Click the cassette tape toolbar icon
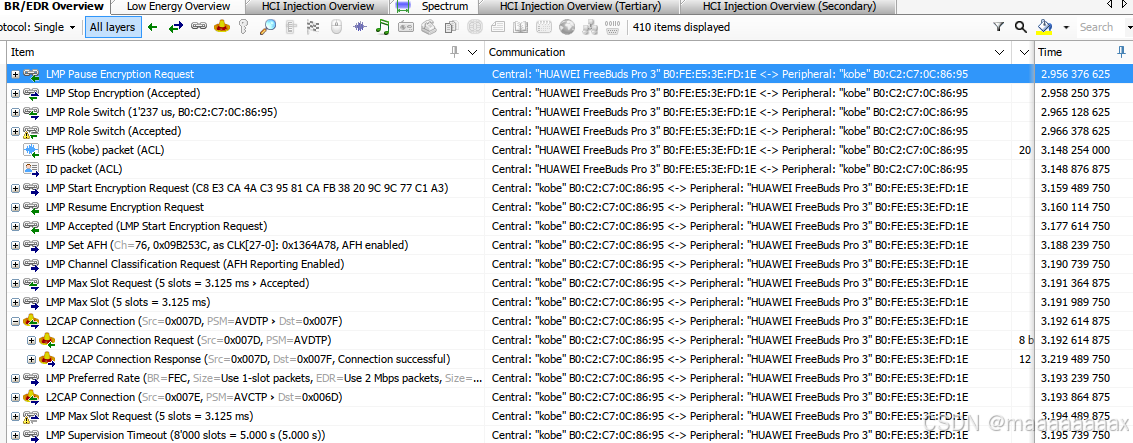The width and height of the screenshot is (1133, 443). tap(405, 27)
